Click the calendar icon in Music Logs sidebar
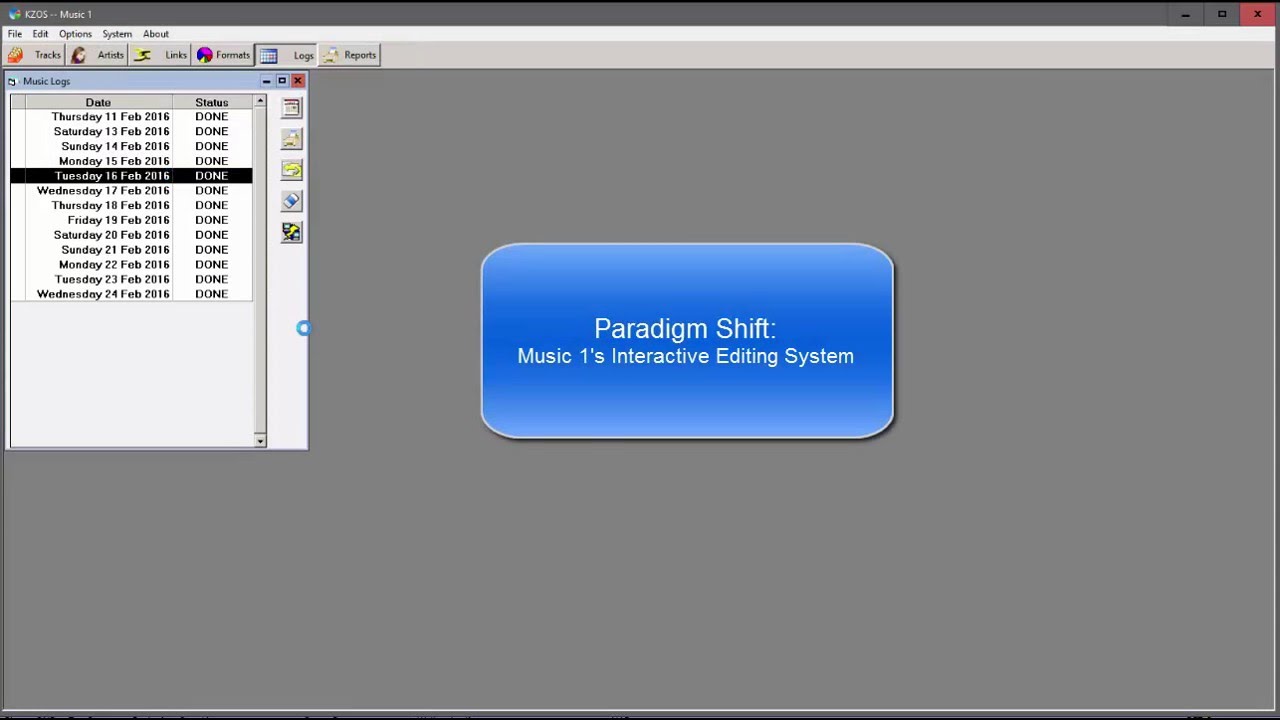This screenshot has height=720, width=1280. click(x=291, y=108)
